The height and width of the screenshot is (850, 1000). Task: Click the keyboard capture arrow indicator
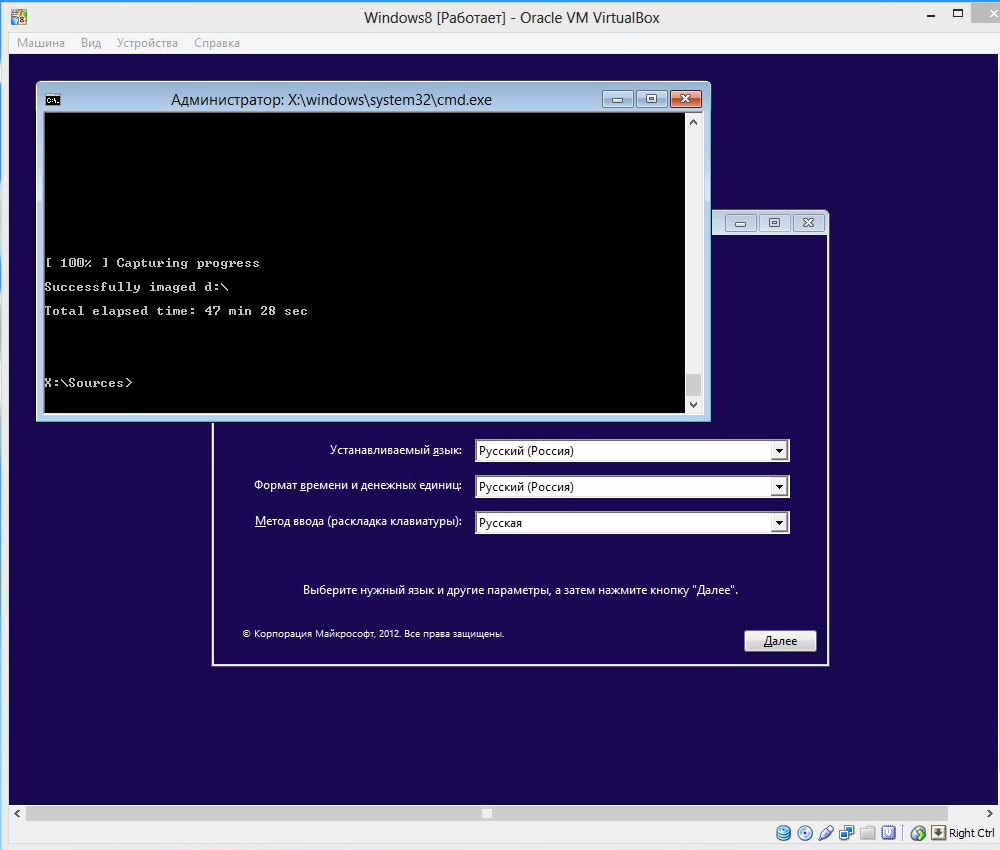point(938,833)
